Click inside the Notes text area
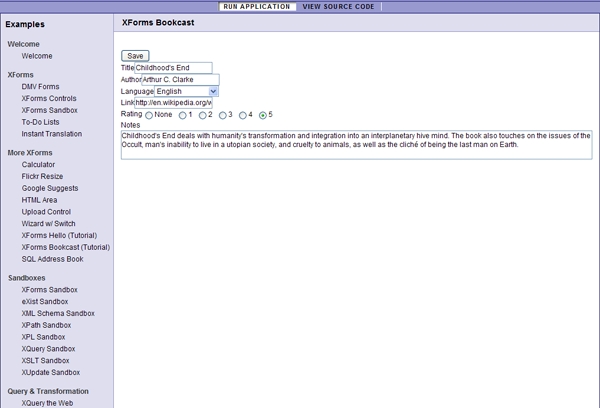The image size is (600, 408). [x=357, y=145]
